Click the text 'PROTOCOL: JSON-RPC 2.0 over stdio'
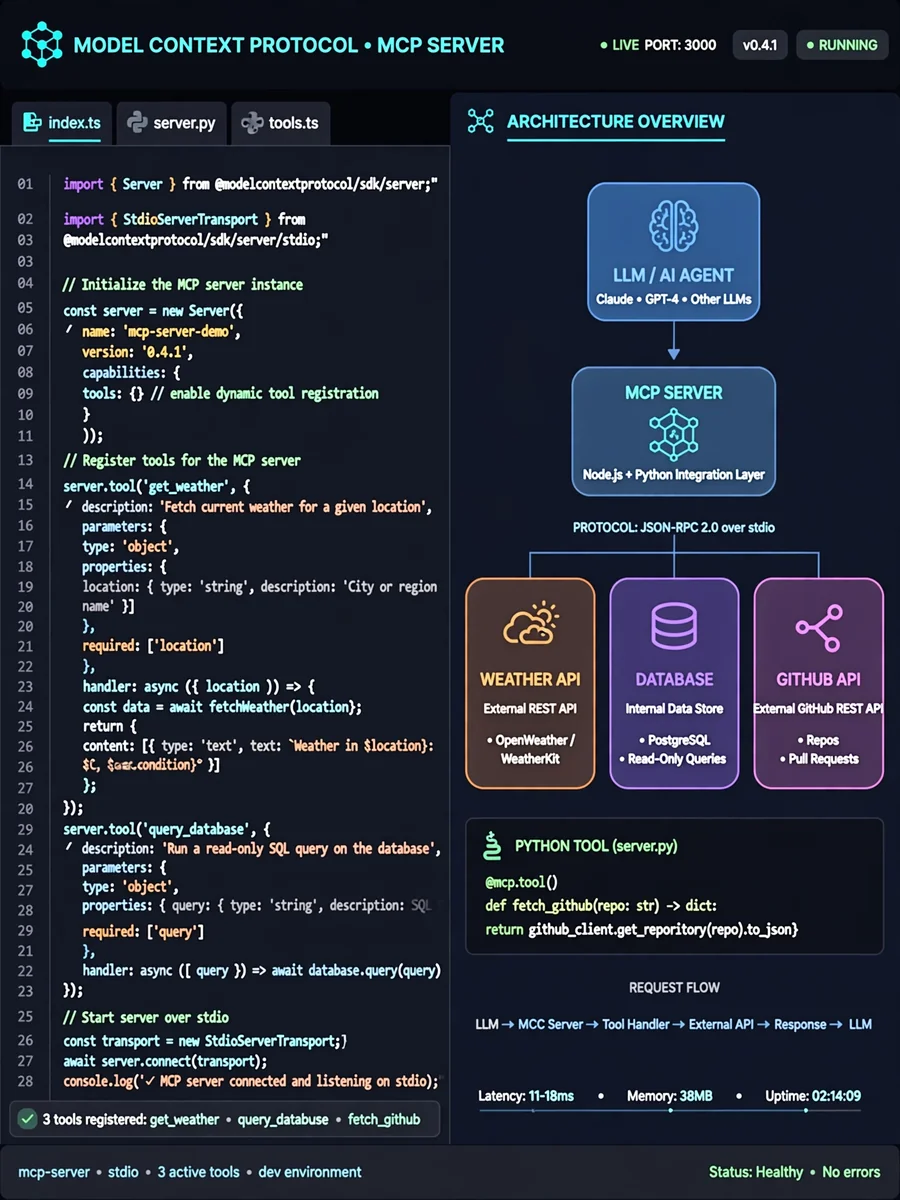The height and width of the screenshot is (1200, 900). tap(674, 527)
